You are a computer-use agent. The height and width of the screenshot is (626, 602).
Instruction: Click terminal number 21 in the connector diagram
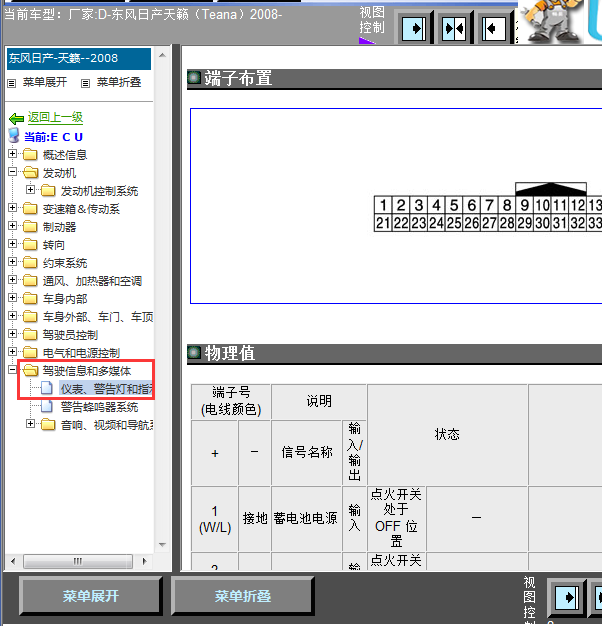pyautogui.click(x=383, y=223)
